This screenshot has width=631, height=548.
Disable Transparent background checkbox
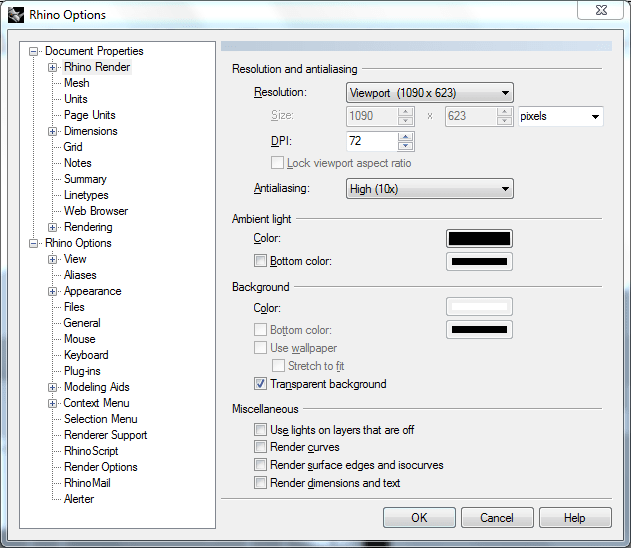pyautogui.click(x=261, y=384)
